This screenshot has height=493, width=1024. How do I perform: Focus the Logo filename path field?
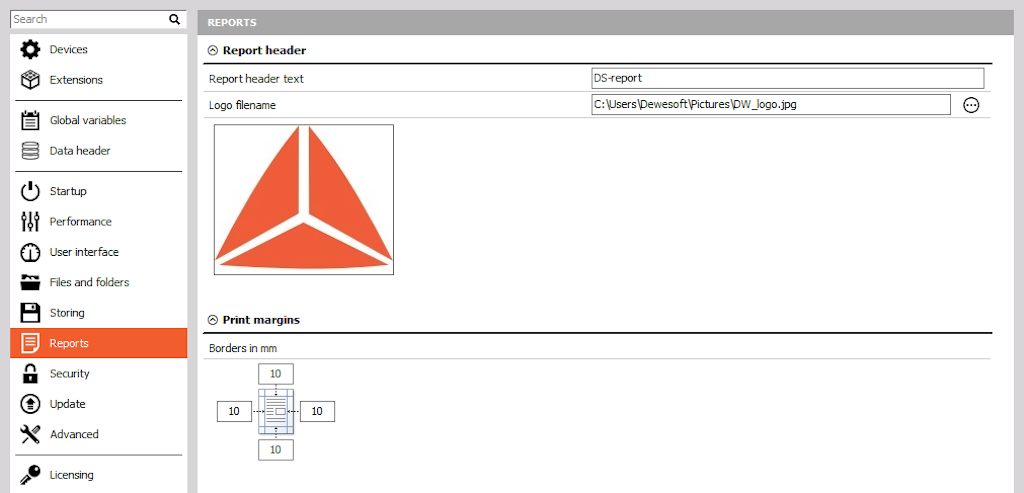coord(771,104)
